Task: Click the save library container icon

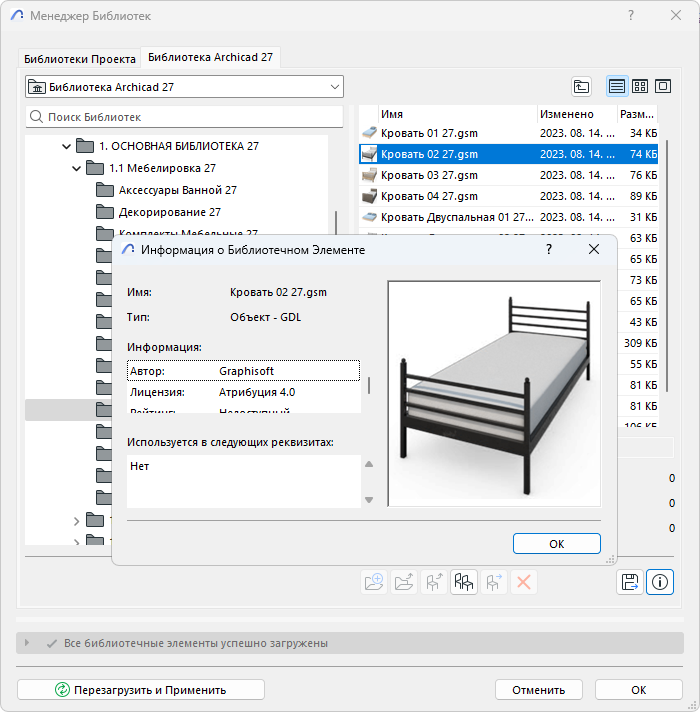Action: [630, 582]
